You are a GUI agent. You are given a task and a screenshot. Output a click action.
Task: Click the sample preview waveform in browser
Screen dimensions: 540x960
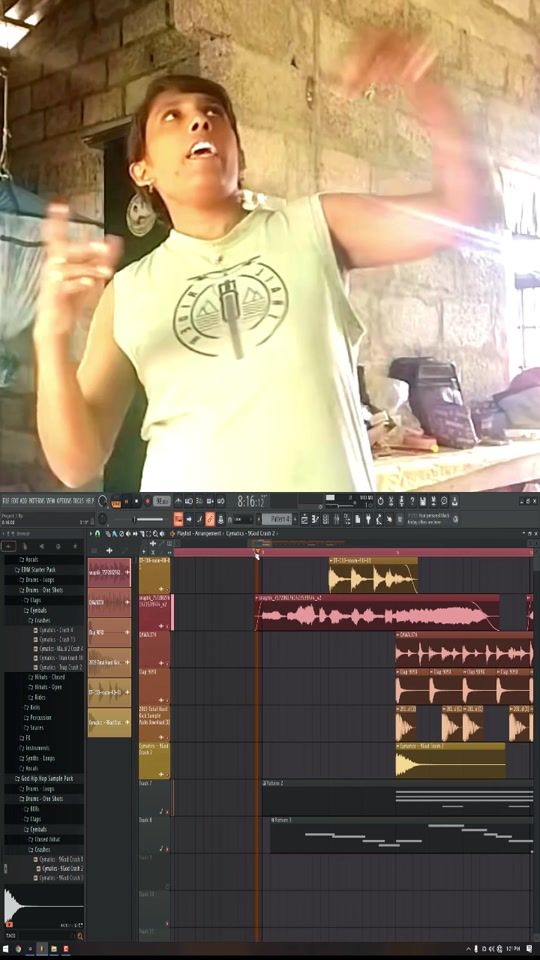pos(43,904)
